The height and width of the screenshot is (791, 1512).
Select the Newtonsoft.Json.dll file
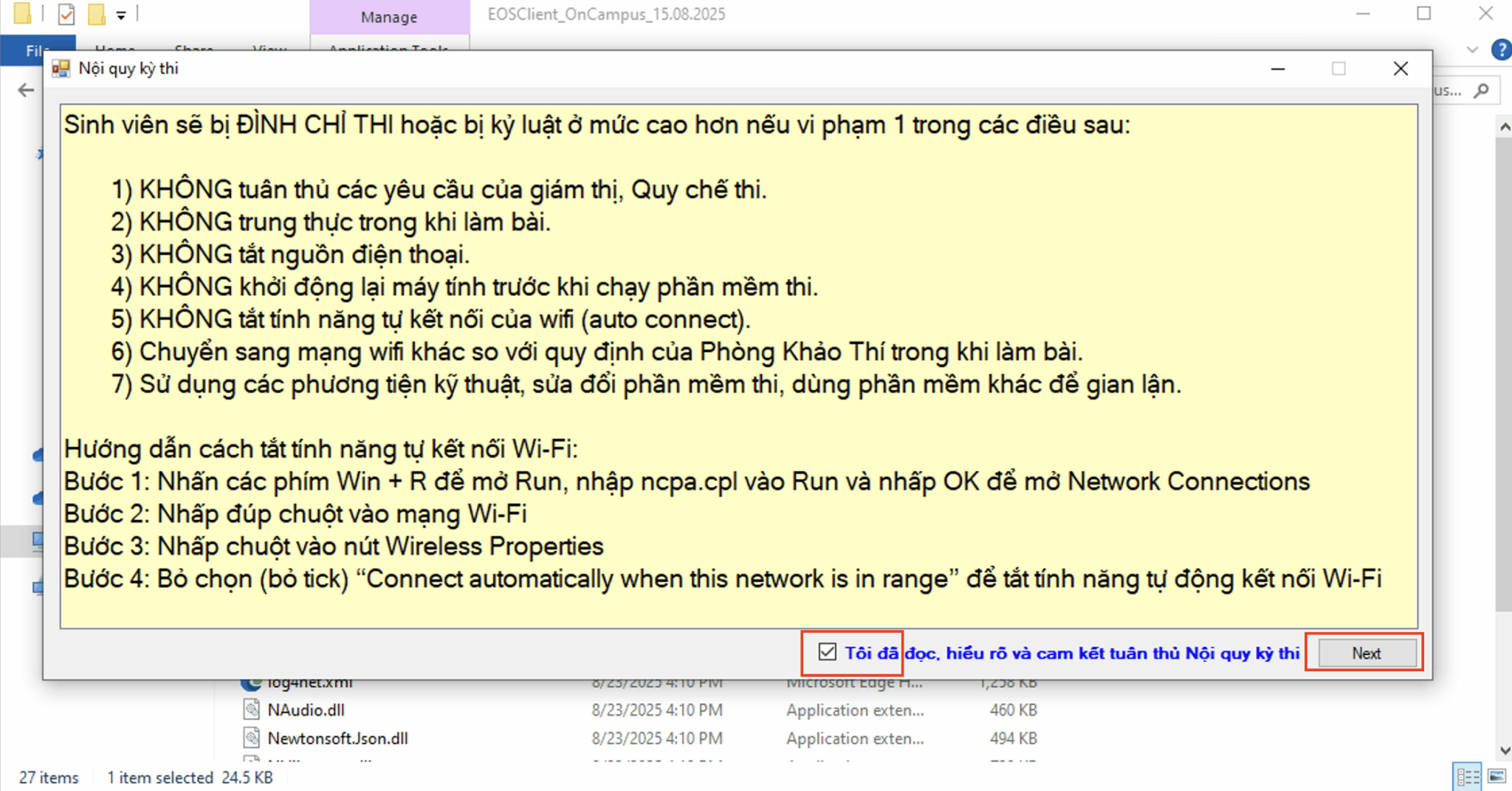(x=337, y=737)
